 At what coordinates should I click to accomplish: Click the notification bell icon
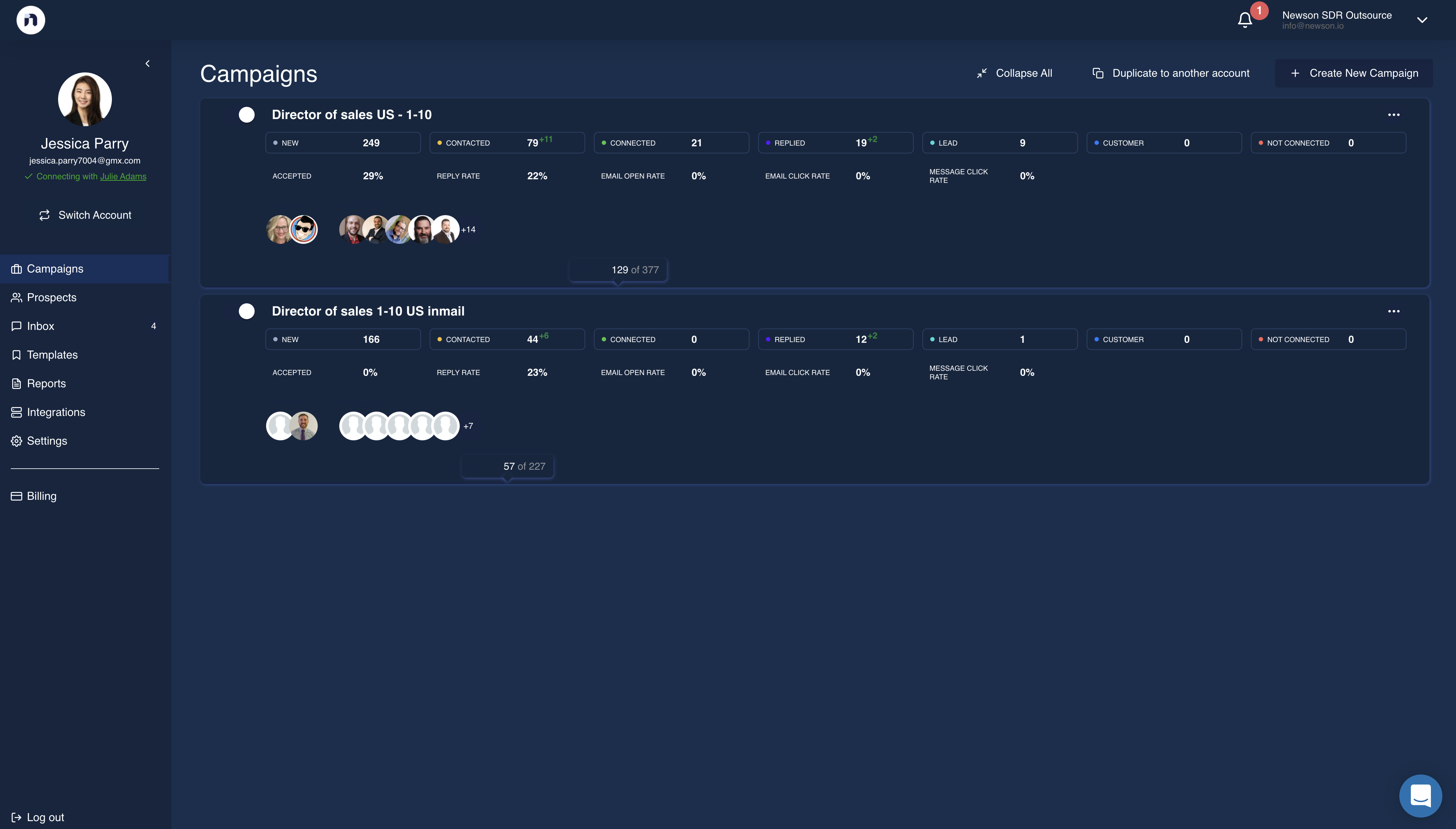click(1245, 20)
